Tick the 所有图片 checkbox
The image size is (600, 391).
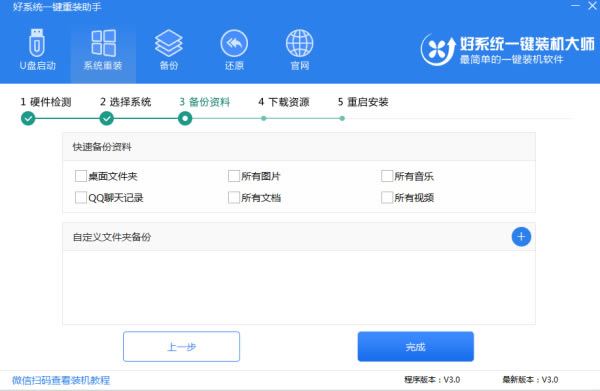[234, 176]
